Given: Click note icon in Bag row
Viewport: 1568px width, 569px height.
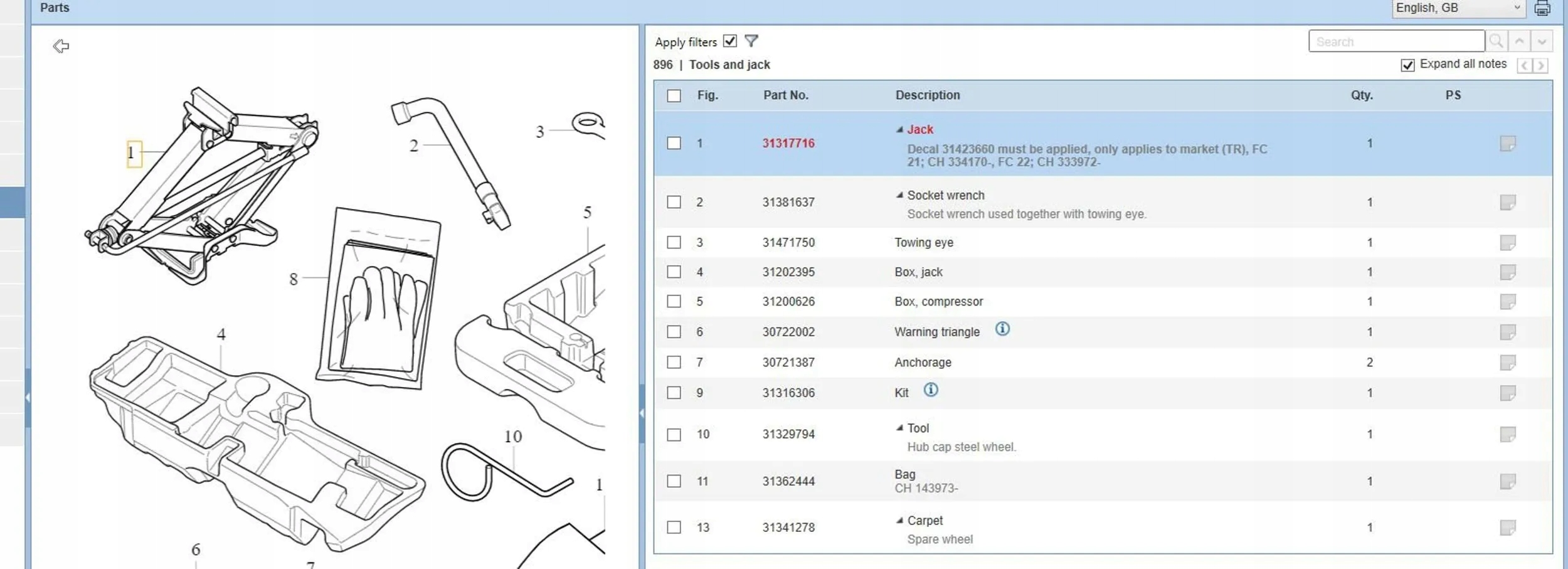Looking at the screenshot, I should point(1508,481).
